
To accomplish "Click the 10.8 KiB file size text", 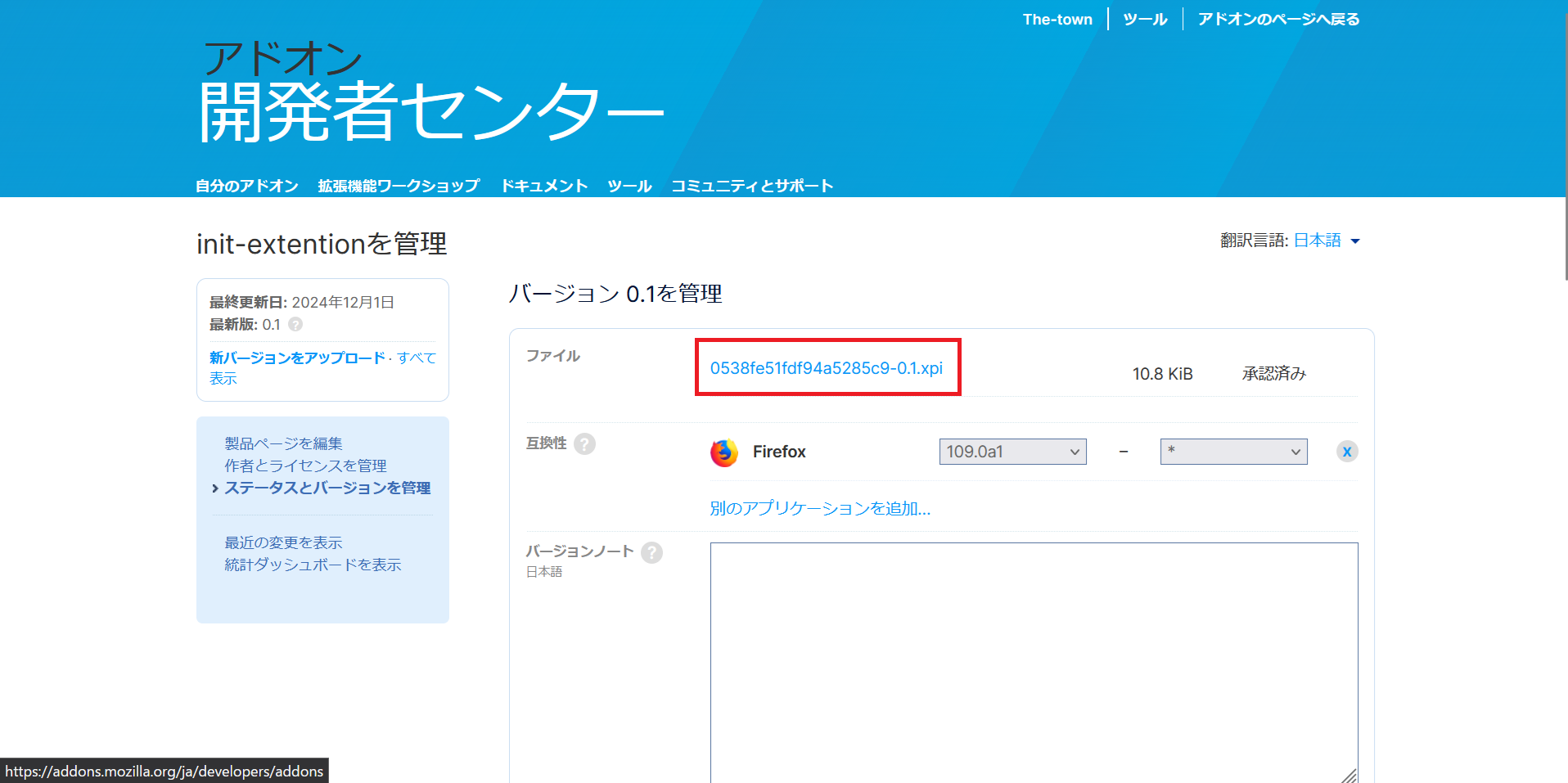I will click(x=1162, y=374).
